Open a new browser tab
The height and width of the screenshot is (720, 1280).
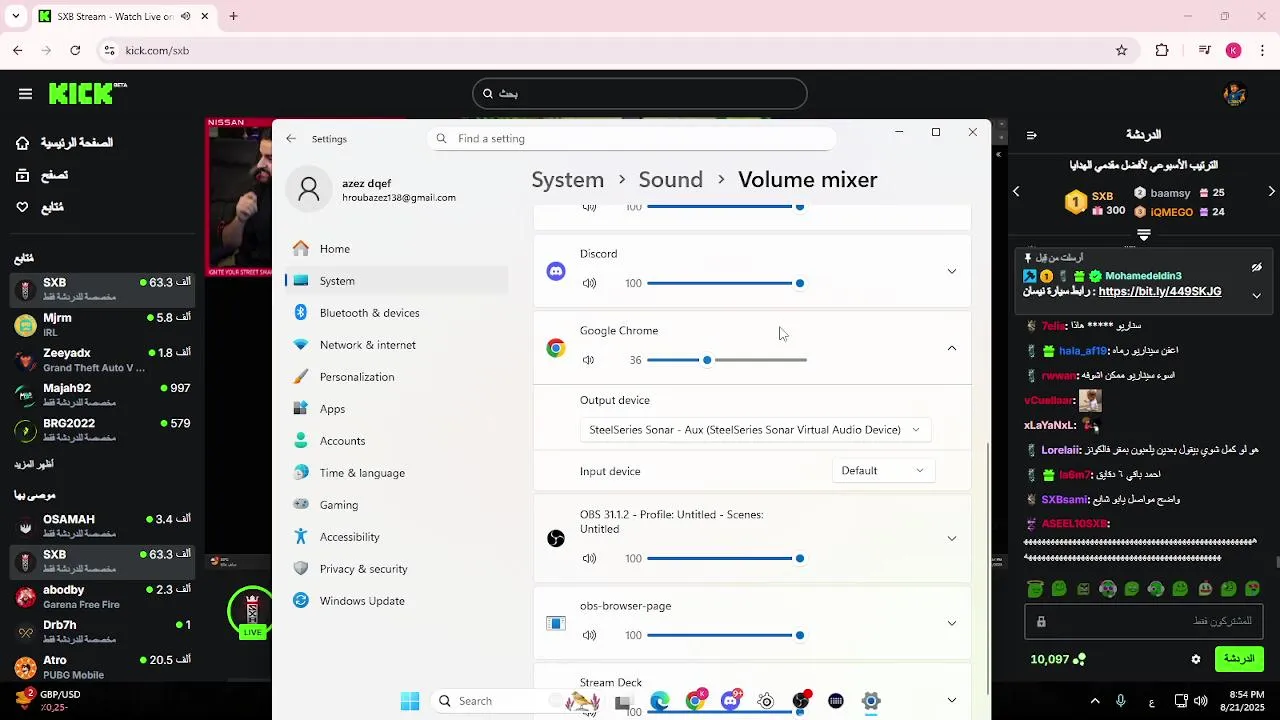[233, 17]
